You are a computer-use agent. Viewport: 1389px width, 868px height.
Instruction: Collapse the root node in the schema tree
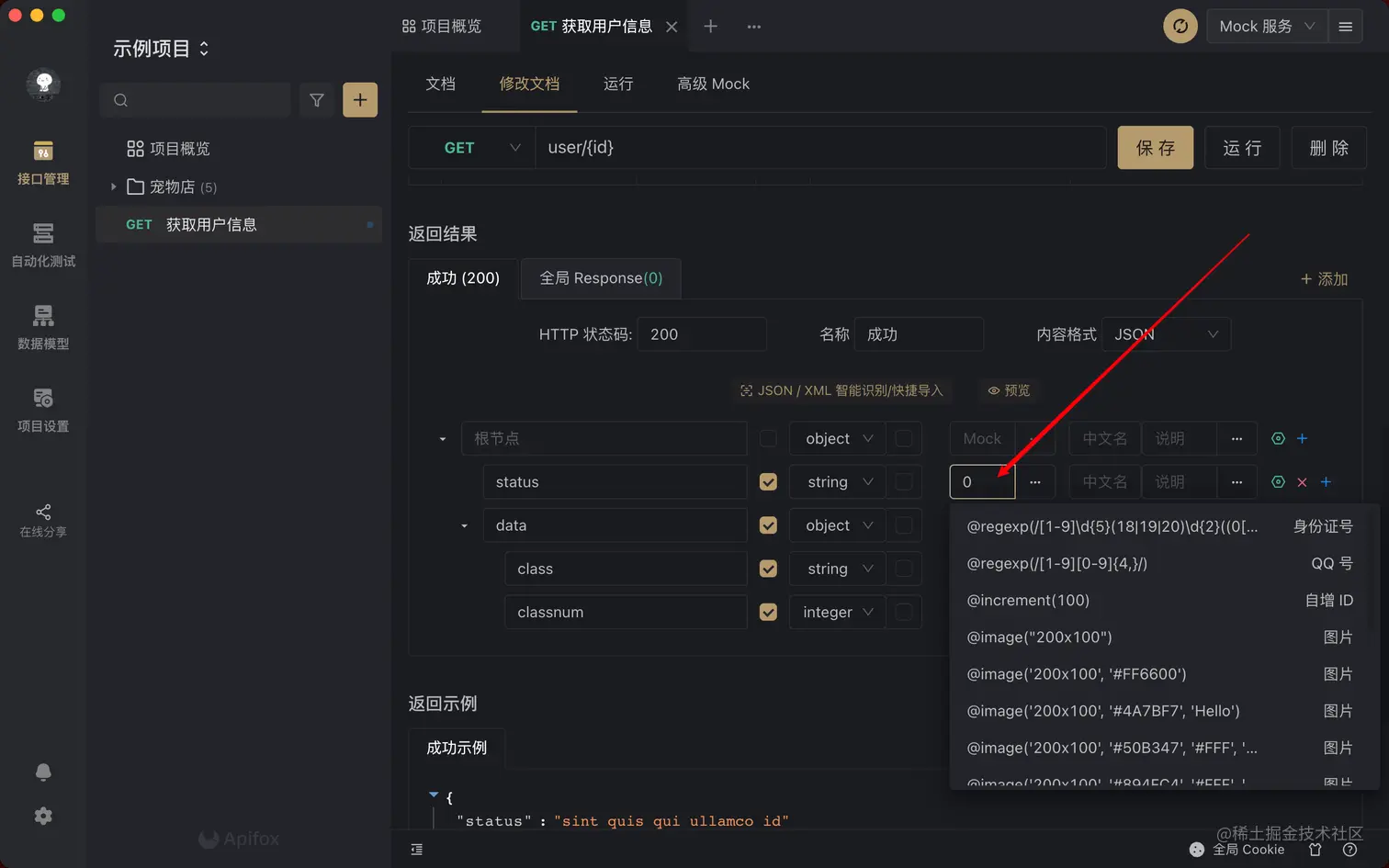(x=443, y=439)
